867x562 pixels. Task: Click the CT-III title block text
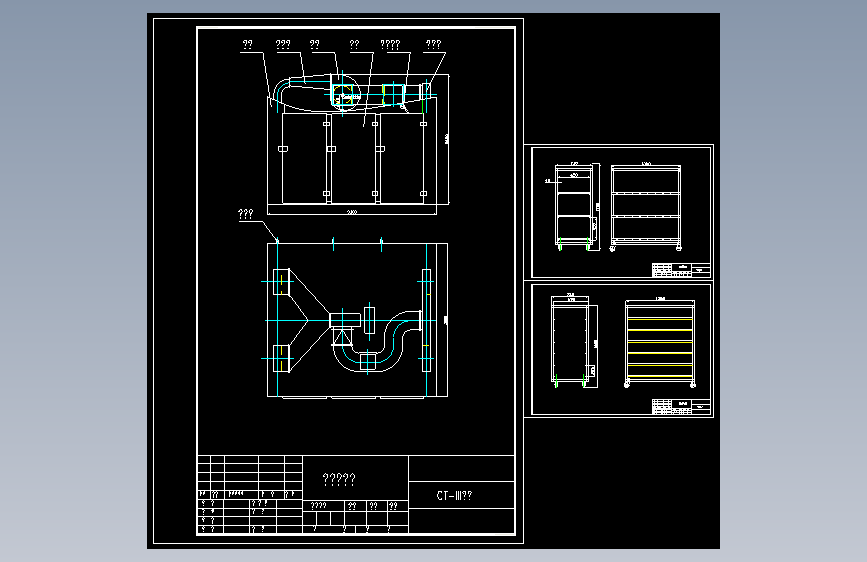tap(455, 496)
